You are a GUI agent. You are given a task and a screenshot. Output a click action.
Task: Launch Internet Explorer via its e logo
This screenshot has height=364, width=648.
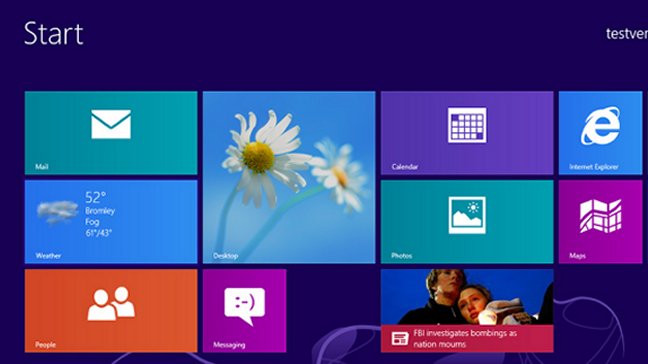pos(600,126)
